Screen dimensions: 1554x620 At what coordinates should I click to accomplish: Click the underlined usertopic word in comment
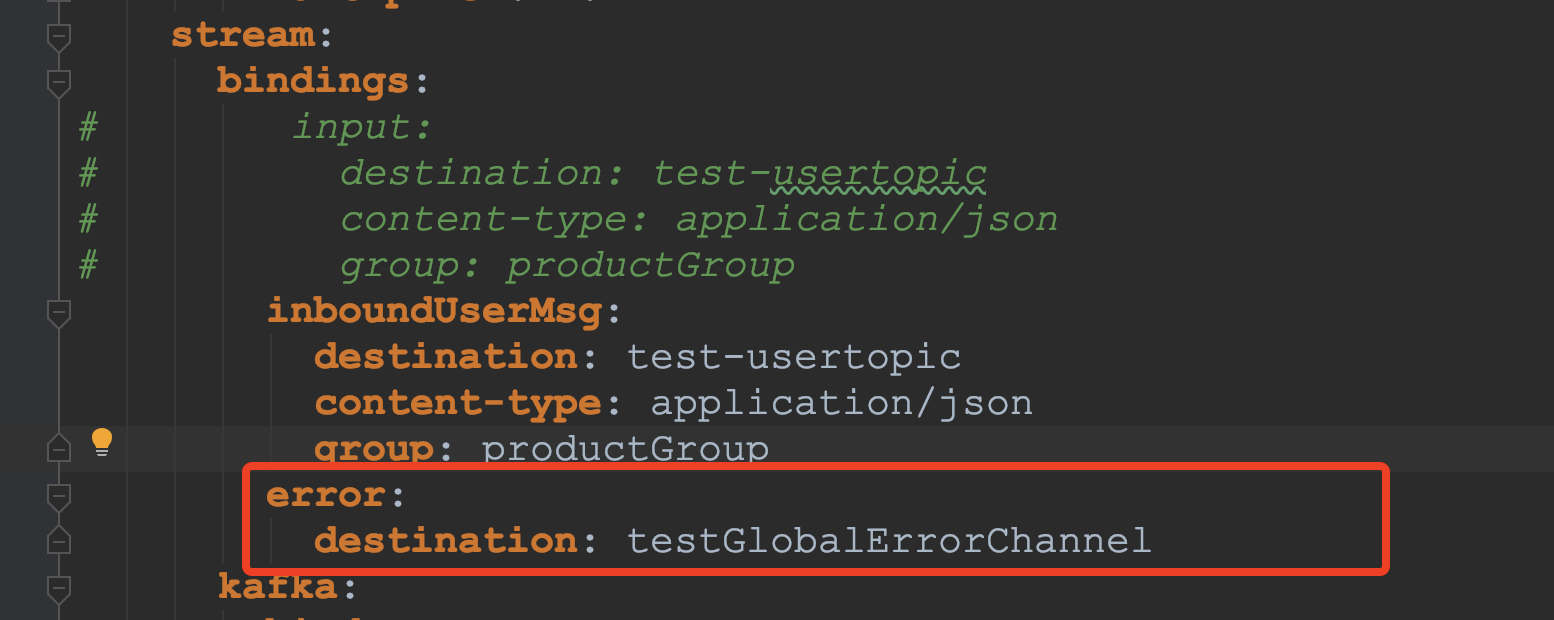point(879,173)
